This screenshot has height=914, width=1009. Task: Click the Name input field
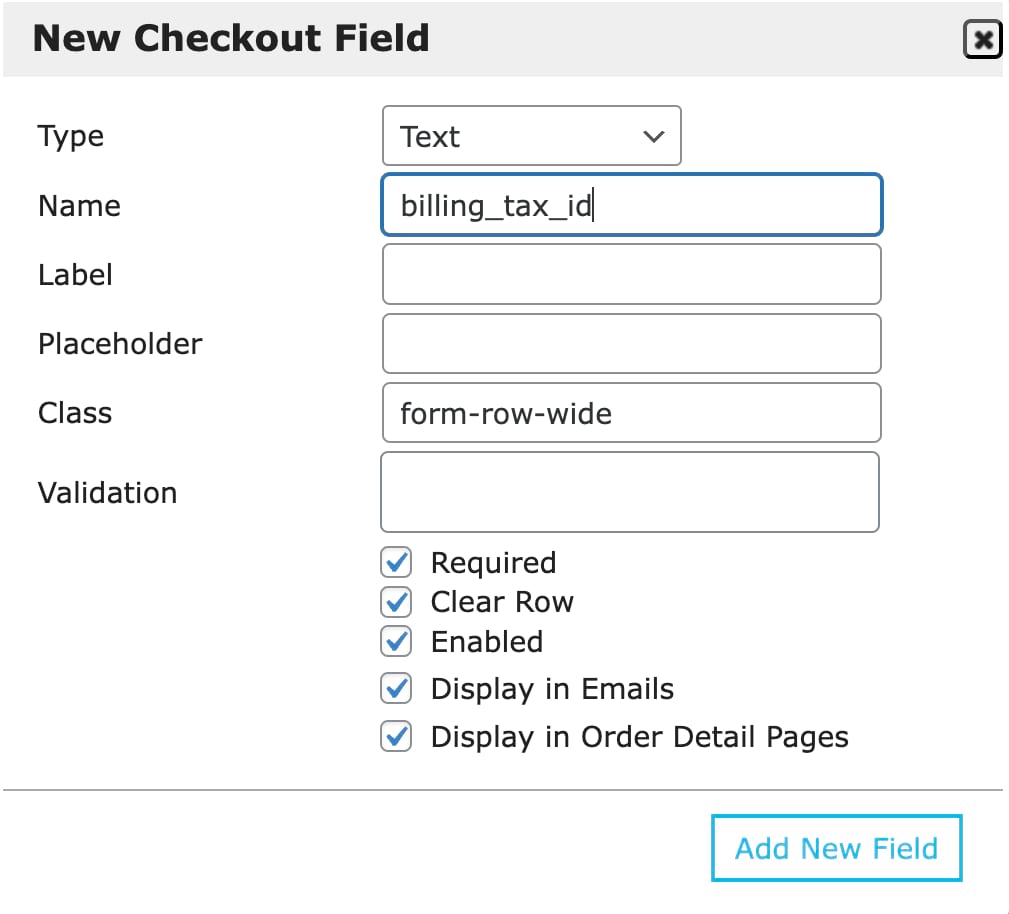[x=631, y=204]
